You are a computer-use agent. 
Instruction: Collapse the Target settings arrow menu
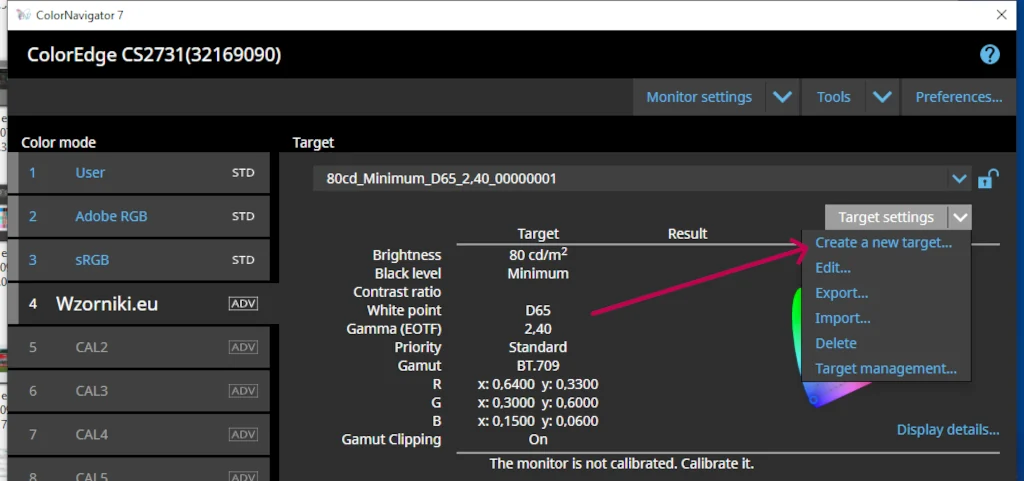(x=960, y=217)
